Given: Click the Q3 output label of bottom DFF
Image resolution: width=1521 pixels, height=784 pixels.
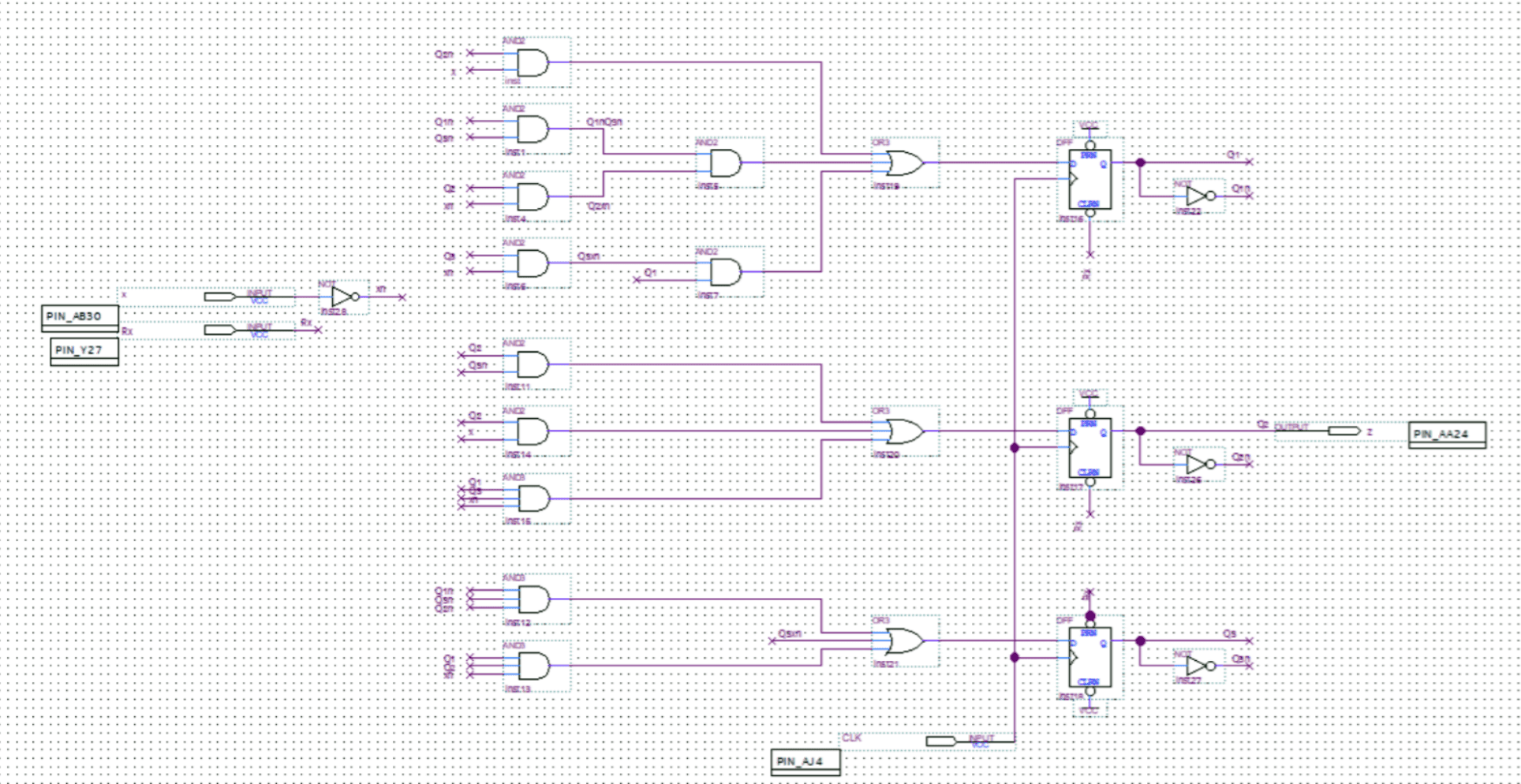Looking at the screenshot, I should pos(1230,634).
